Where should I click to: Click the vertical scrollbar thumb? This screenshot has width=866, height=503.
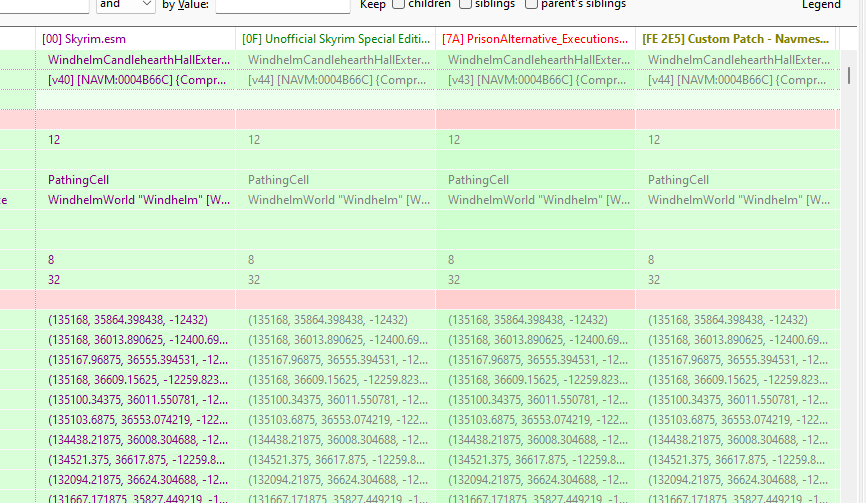[849, 75]
